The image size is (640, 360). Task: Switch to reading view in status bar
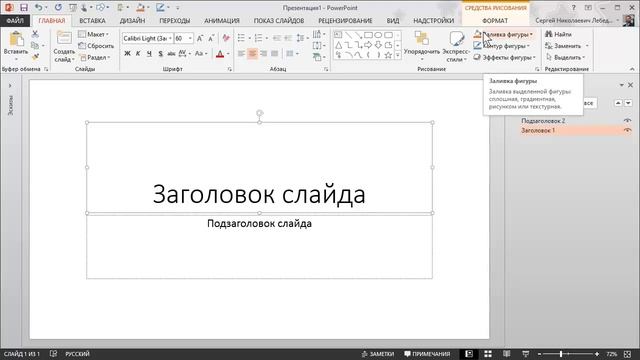coord(507,354)
